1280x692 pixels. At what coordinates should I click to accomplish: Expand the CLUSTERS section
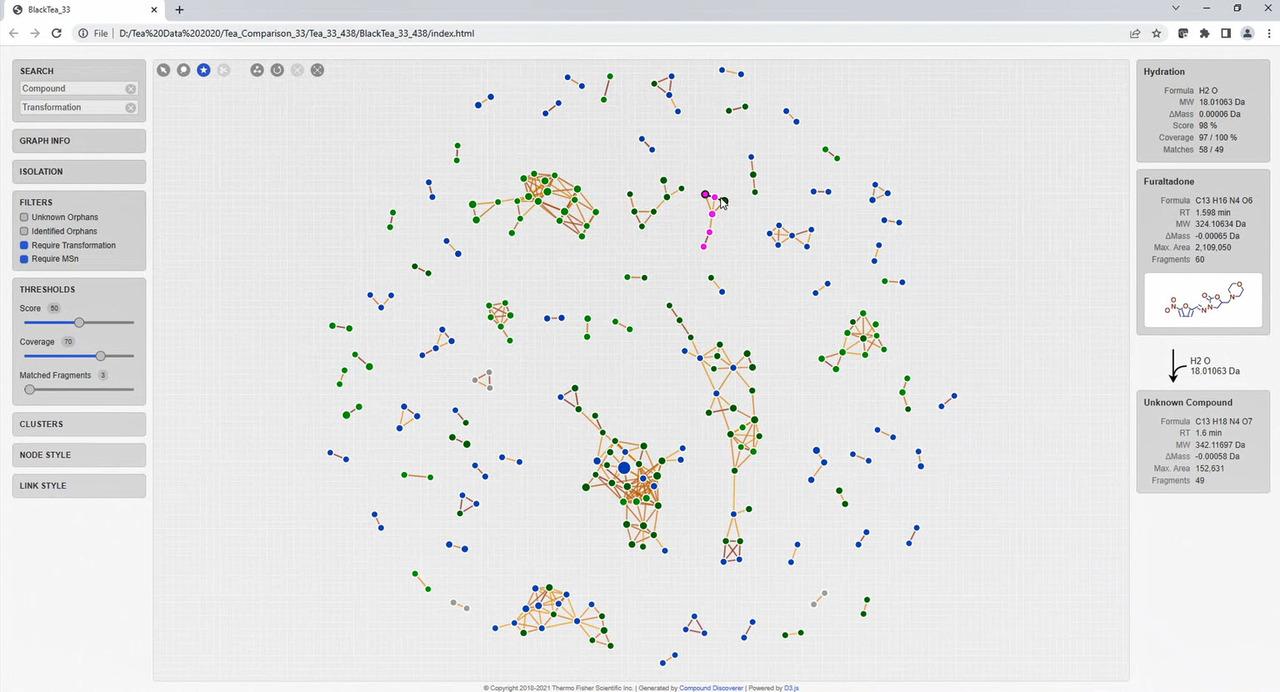coord(79,424)
